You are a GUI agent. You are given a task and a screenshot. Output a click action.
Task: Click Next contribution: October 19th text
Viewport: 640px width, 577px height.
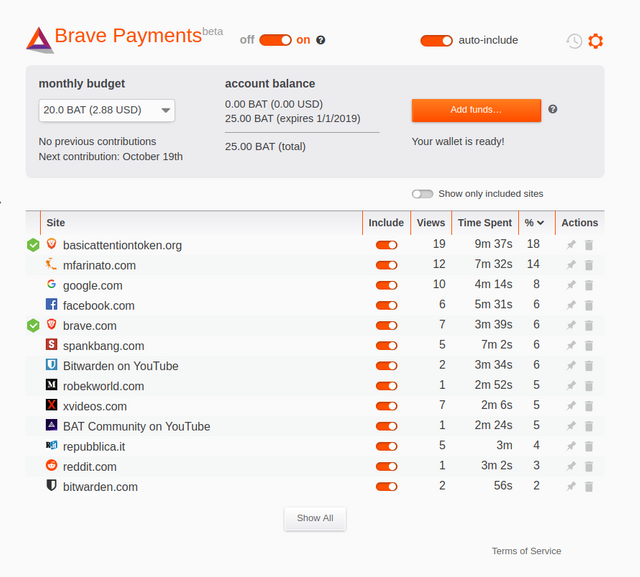coord(111,157)
